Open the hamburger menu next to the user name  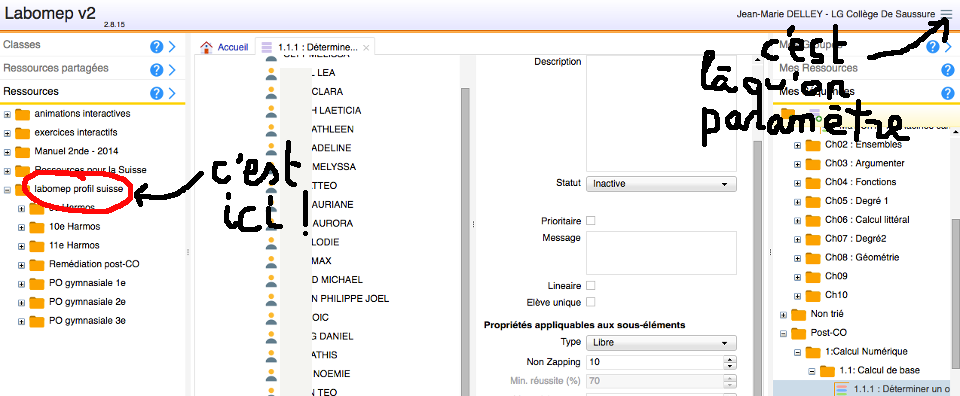point(946,13)
